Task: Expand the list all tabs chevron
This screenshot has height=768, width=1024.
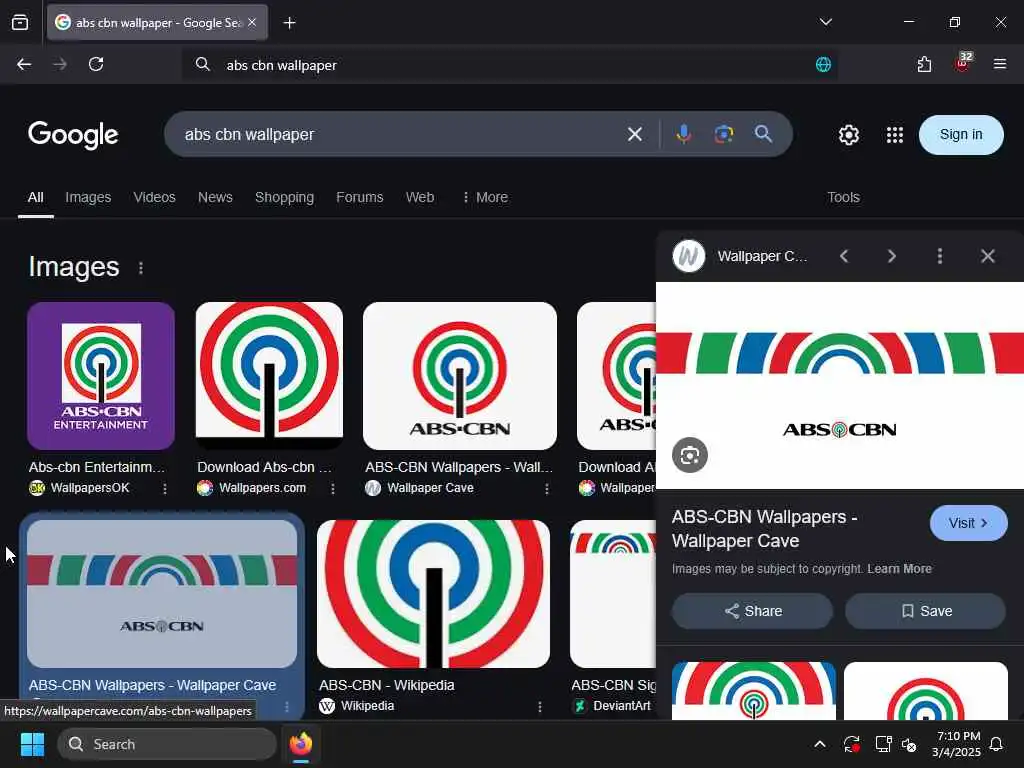Action: point(825,22)
